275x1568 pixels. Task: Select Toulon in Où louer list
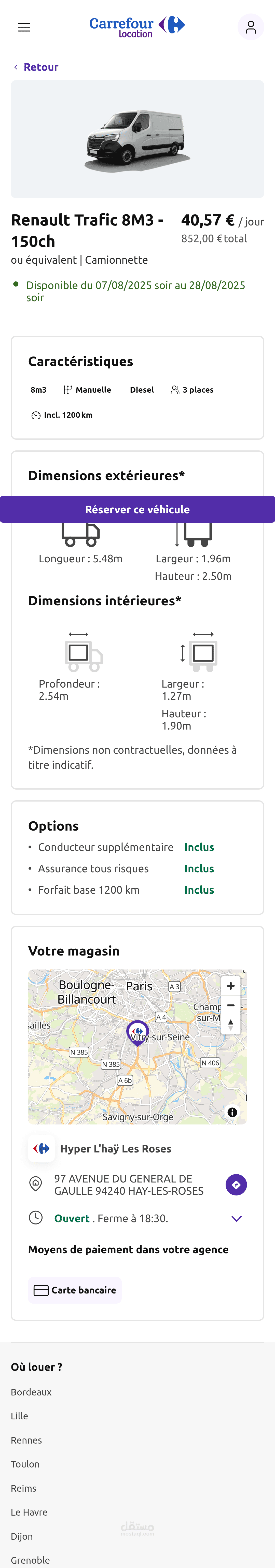click(25, 1464)
